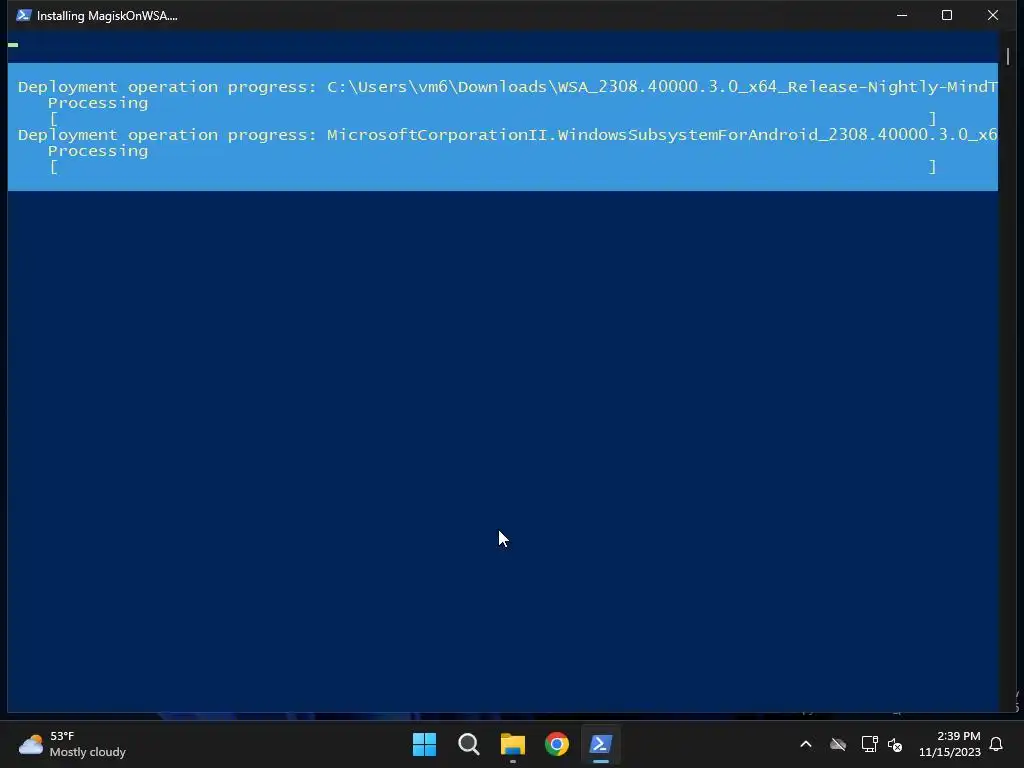Click the vertical scrollbar thumb of the console
Image resolution: width=1024 pixels, height=768 pixels.
coord(1008,56)
